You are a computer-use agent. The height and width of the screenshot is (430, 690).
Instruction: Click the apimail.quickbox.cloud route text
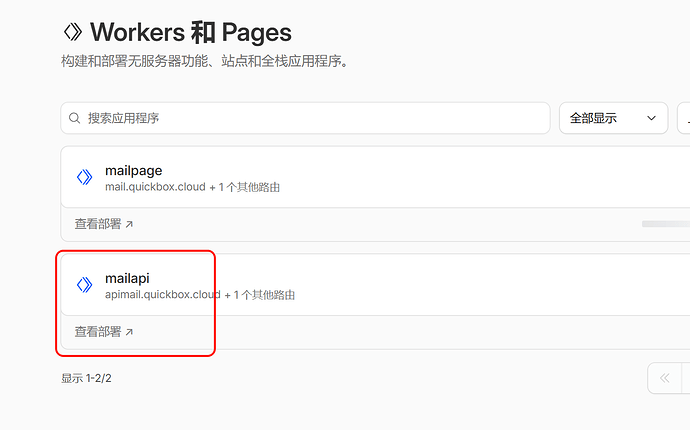[x=163, y=294]
